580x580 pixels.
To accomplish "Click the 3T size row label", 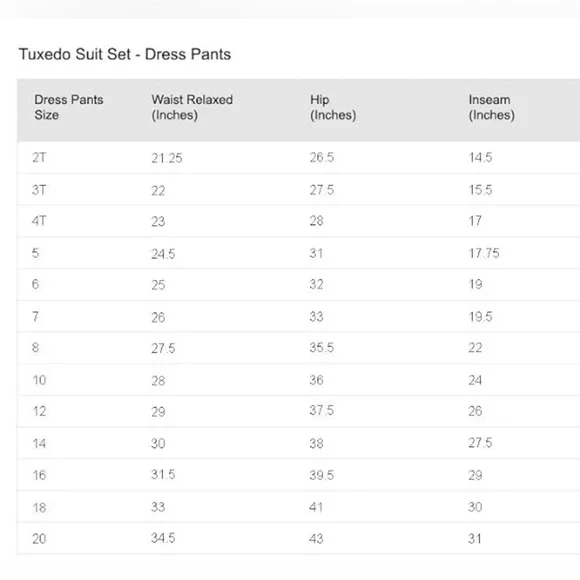I will [x=39, y=190].
